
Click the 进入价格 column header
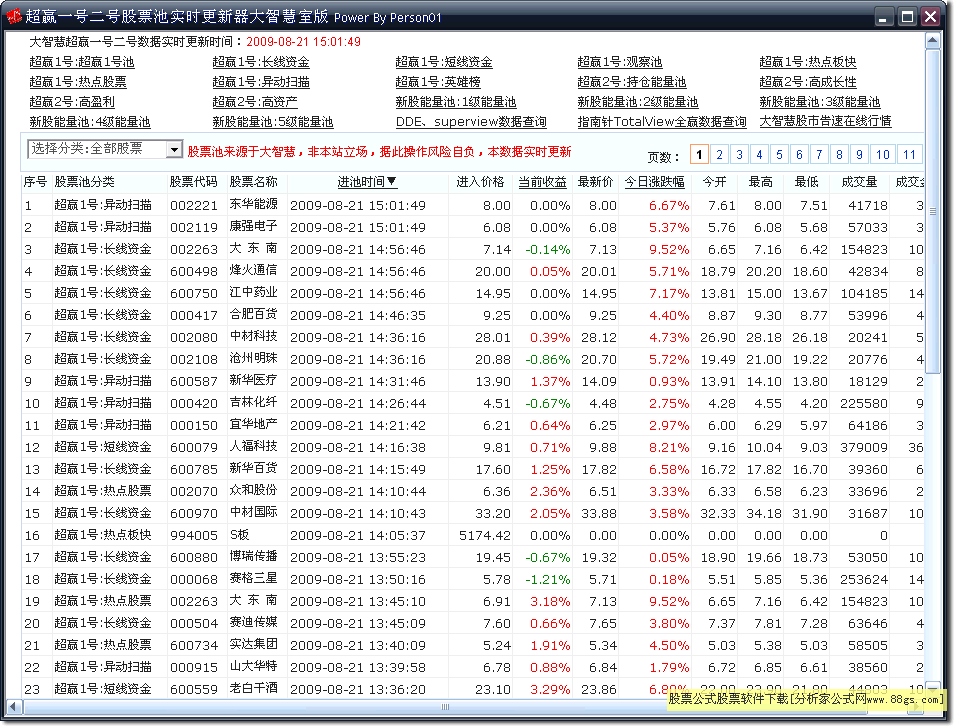point(480,182)
